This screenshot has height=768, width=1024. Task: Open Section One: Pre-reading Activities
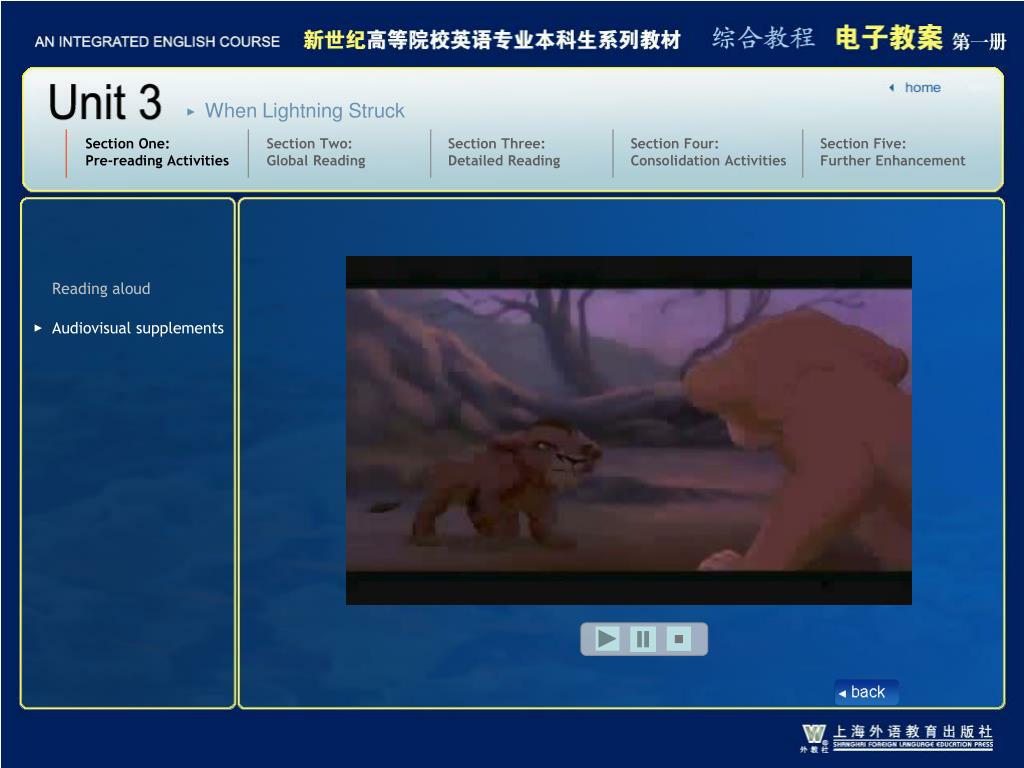157,152
